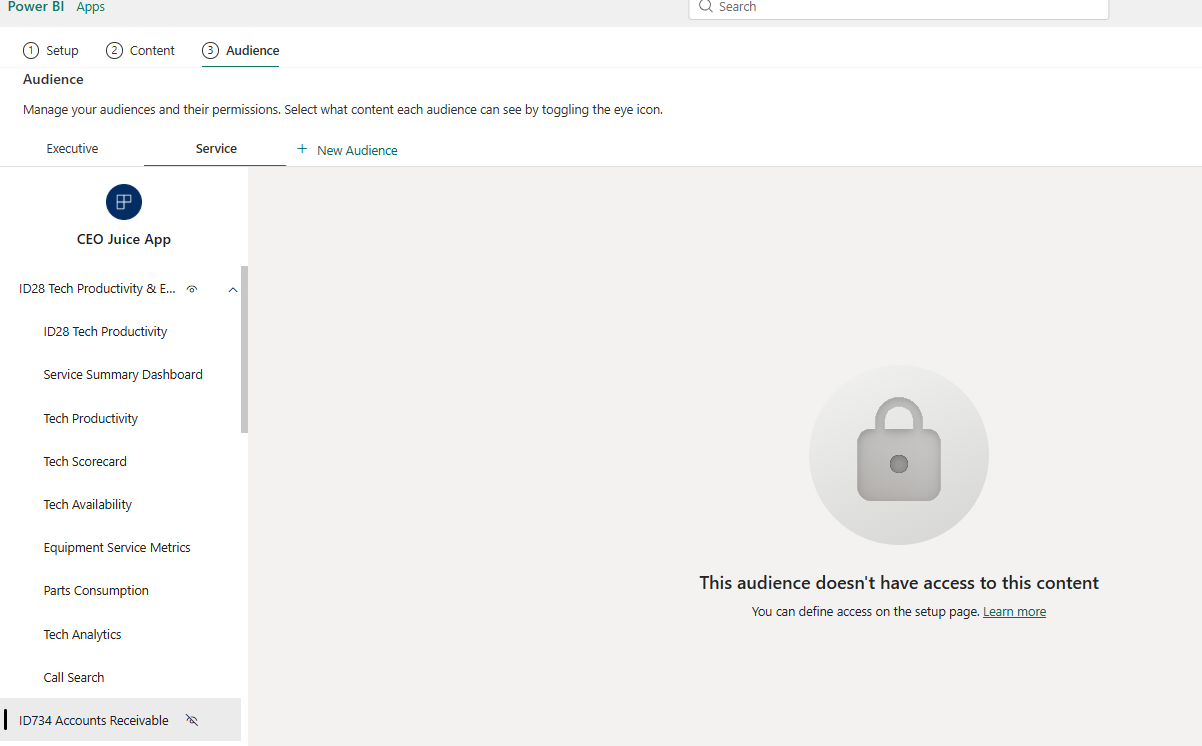Focus the Search input field

(x=899, y=8)
